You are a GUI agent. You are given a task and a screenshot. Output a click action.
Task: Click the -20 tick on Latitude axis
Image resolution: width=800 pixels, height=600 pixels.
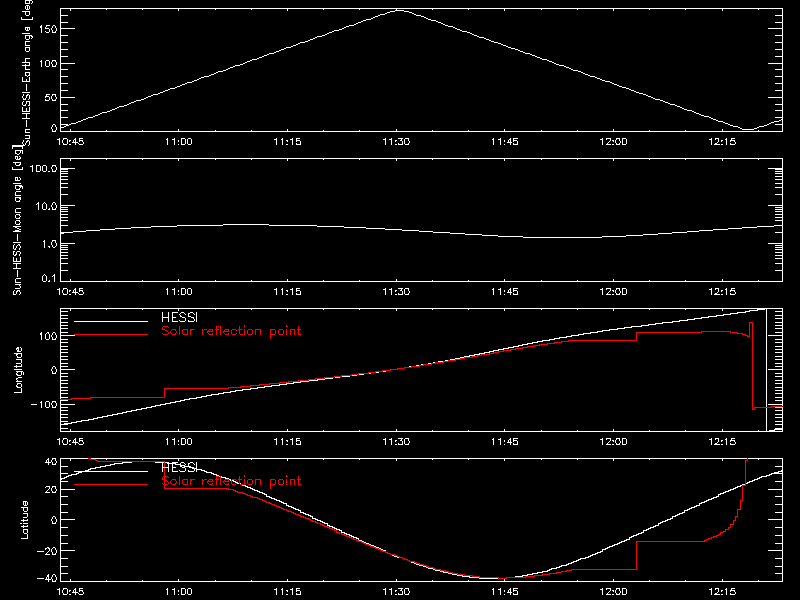point(47,551)
